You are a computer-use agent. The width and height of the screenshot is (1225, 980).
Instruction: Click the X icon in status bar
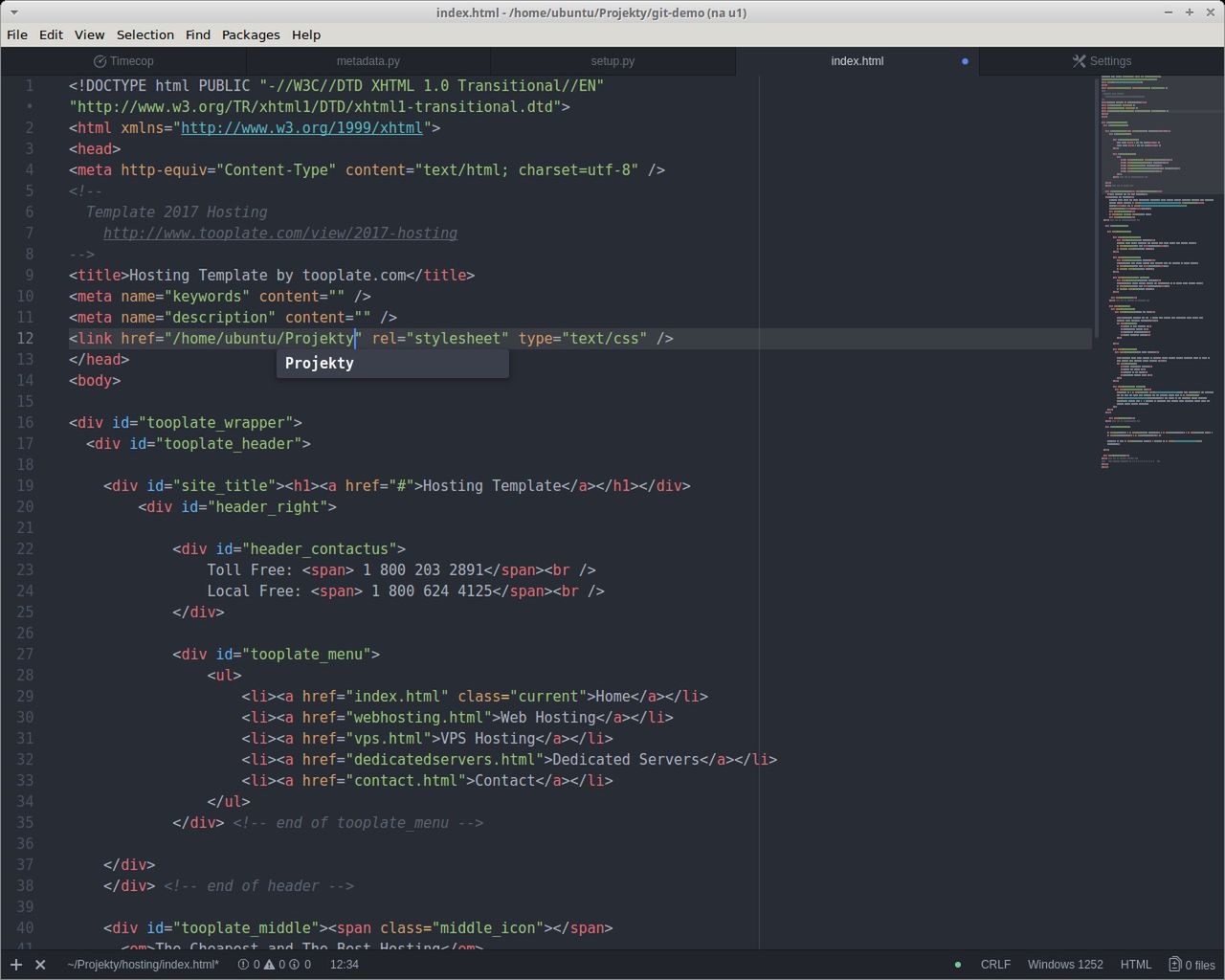click(x=40, y=965)
